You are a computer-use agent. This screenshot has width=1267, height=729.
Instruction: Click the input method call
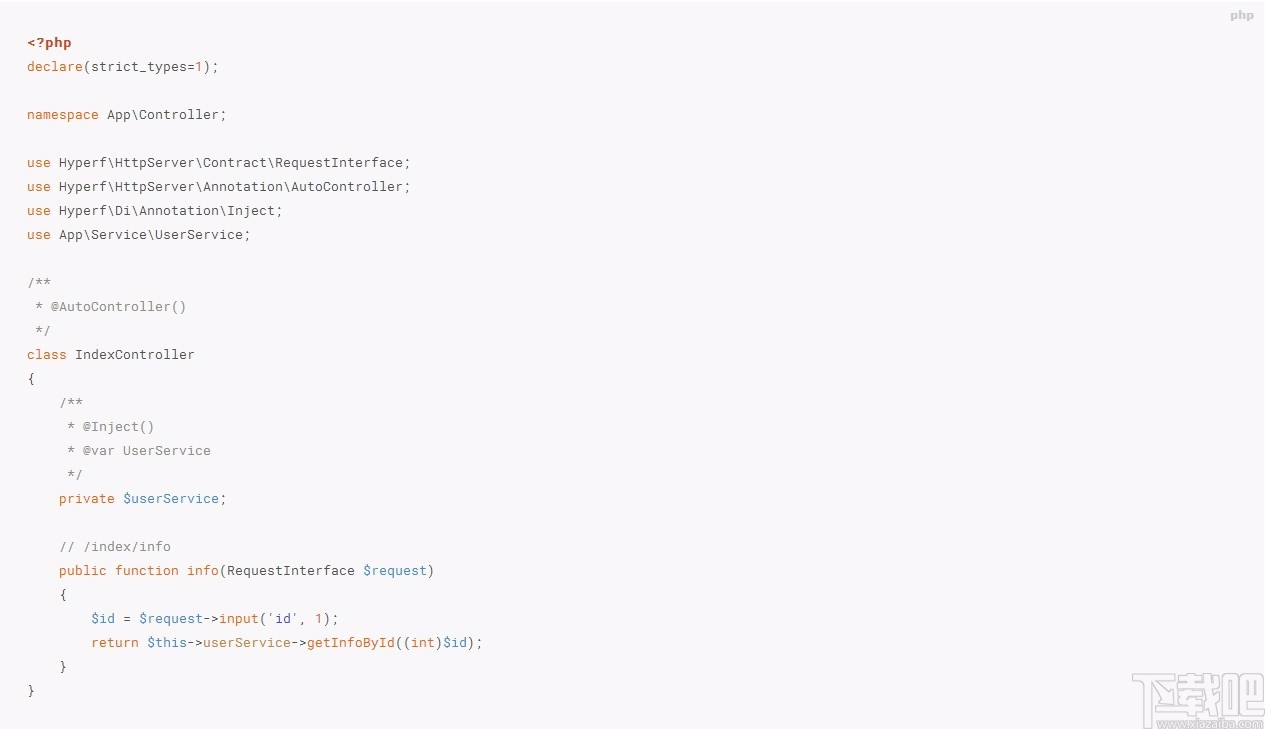(239, 619)
